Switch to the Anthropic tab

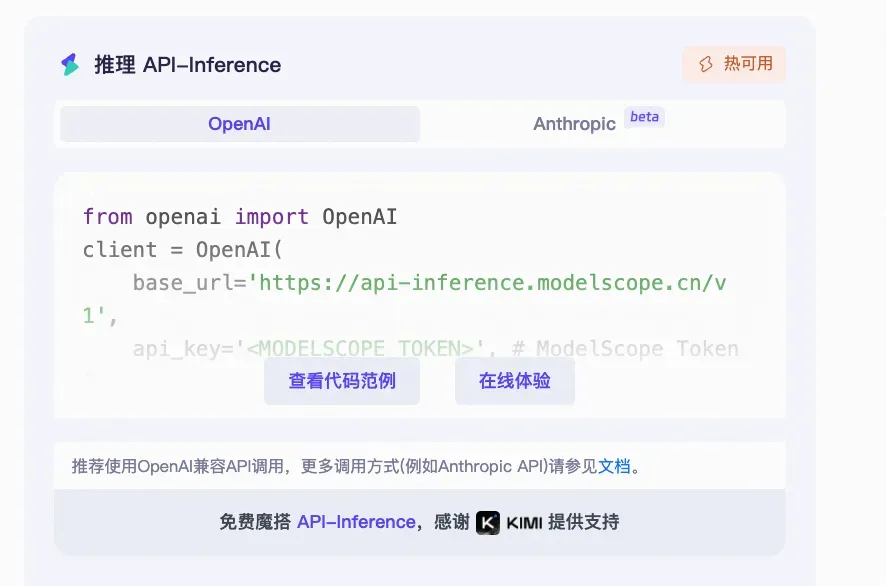pyautogui.click(x=574, y=124)
